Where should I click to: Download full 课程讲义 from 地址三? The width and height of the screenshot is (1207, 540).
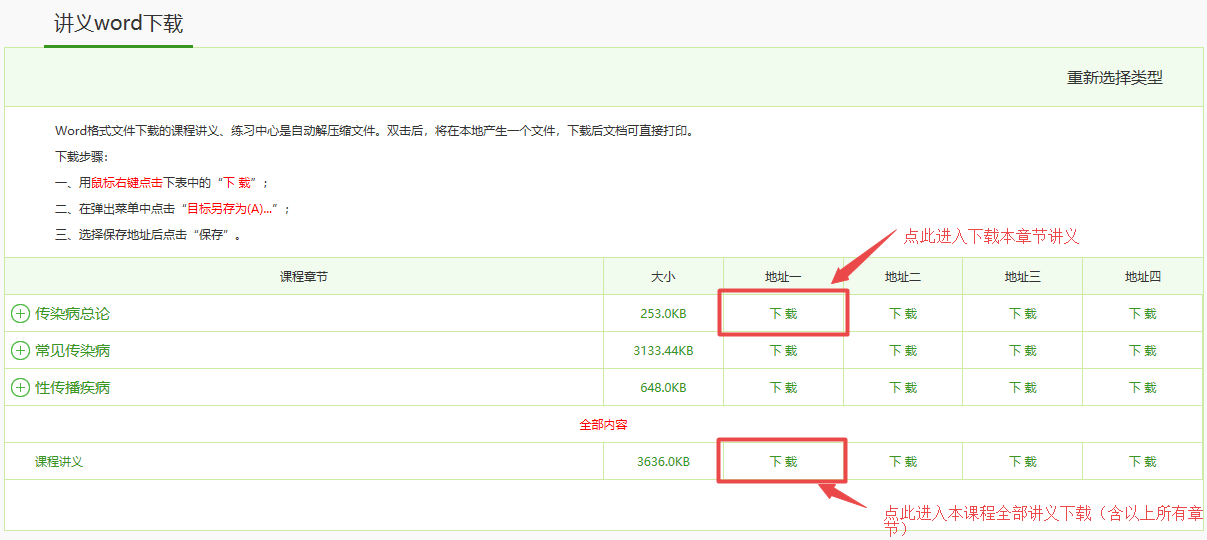tap(1023, 462)
